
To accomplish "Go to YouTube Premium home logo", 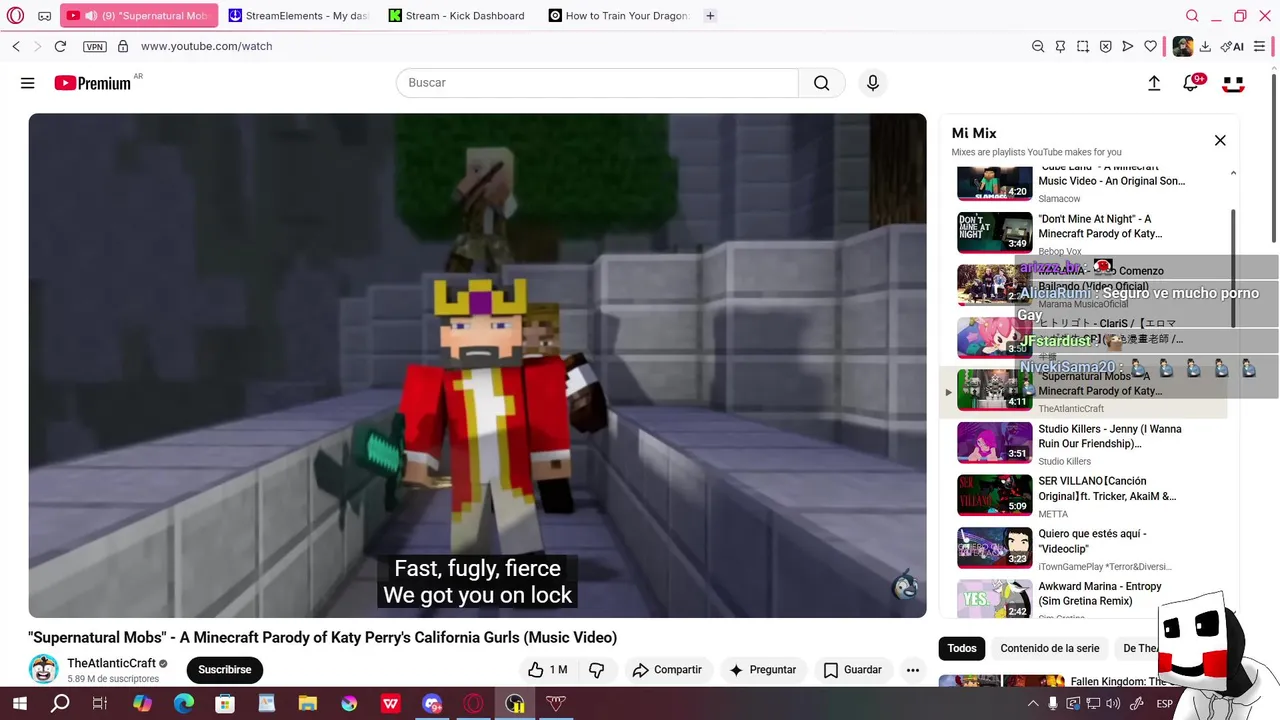I will coord(92,83).
